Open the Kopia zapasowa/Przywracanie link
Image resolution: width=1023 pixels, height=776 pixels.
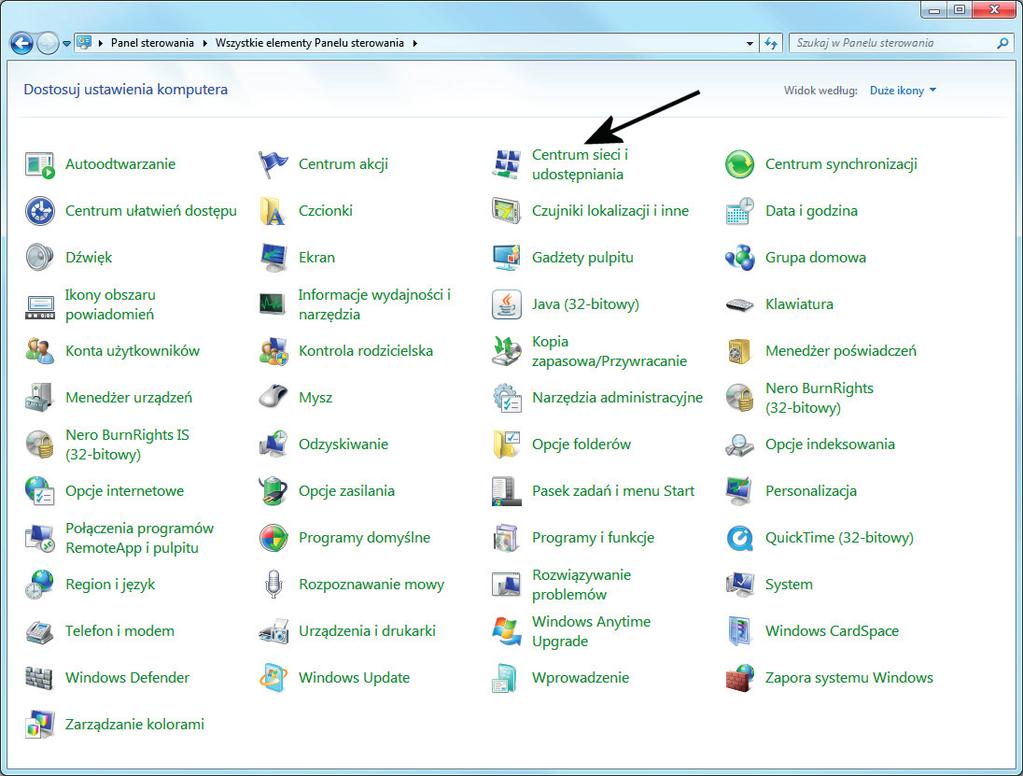click(609, 351)
